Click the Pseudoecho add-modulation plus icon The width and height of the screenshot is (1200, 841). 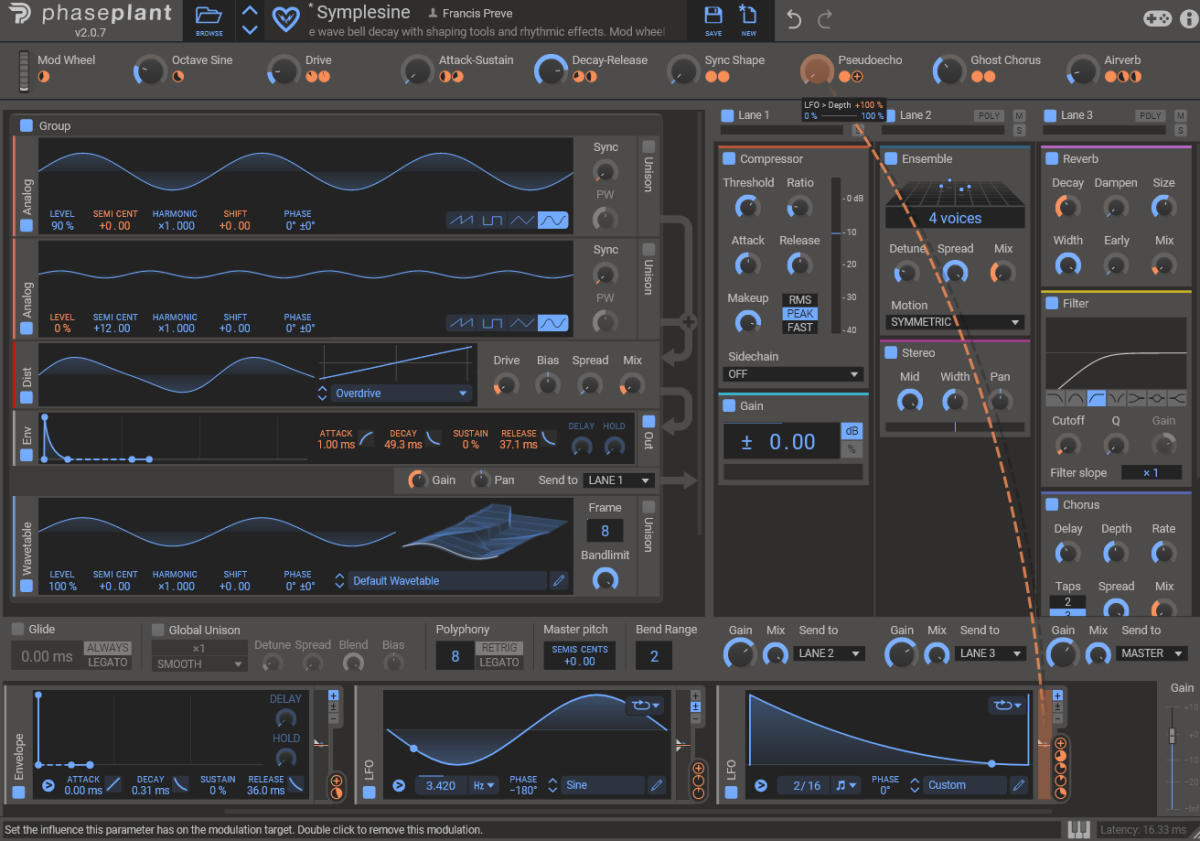857,76
